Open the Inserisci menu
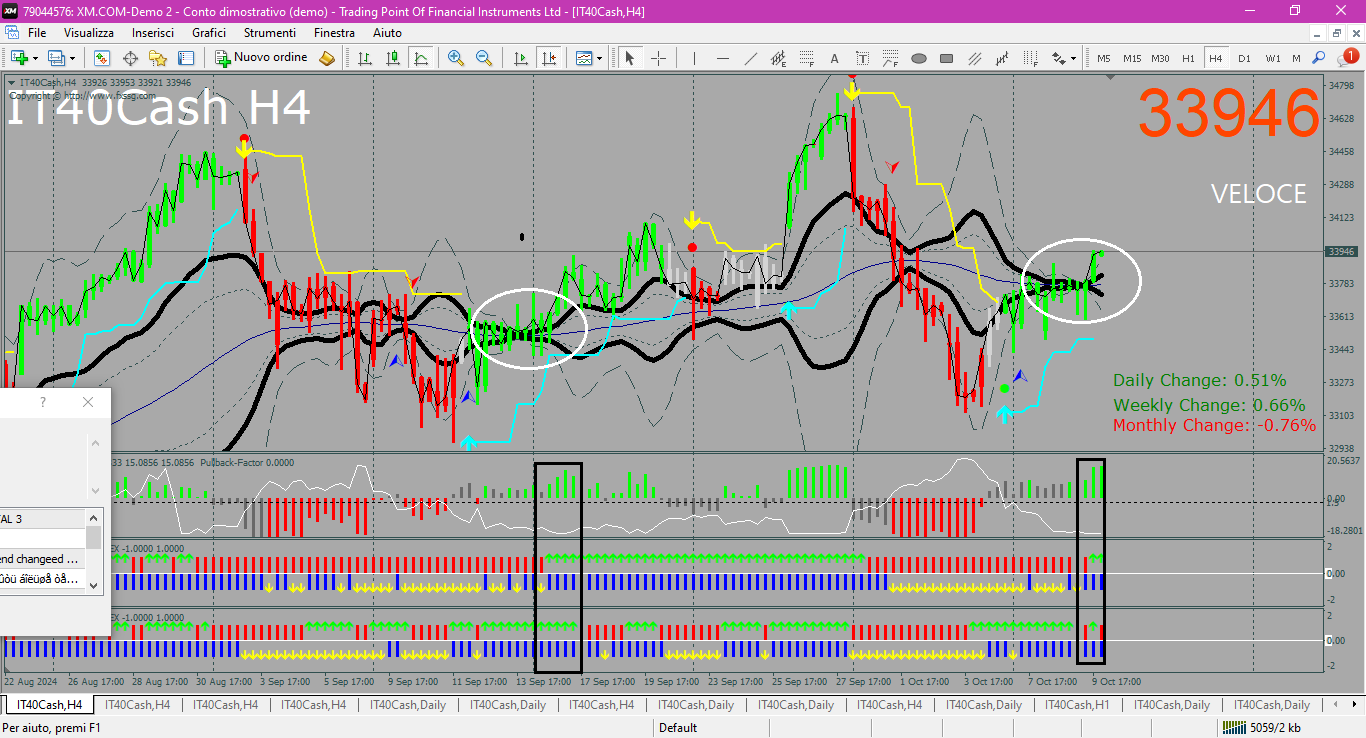Screen dimensions: 1366x738 [x=153, y=33]
